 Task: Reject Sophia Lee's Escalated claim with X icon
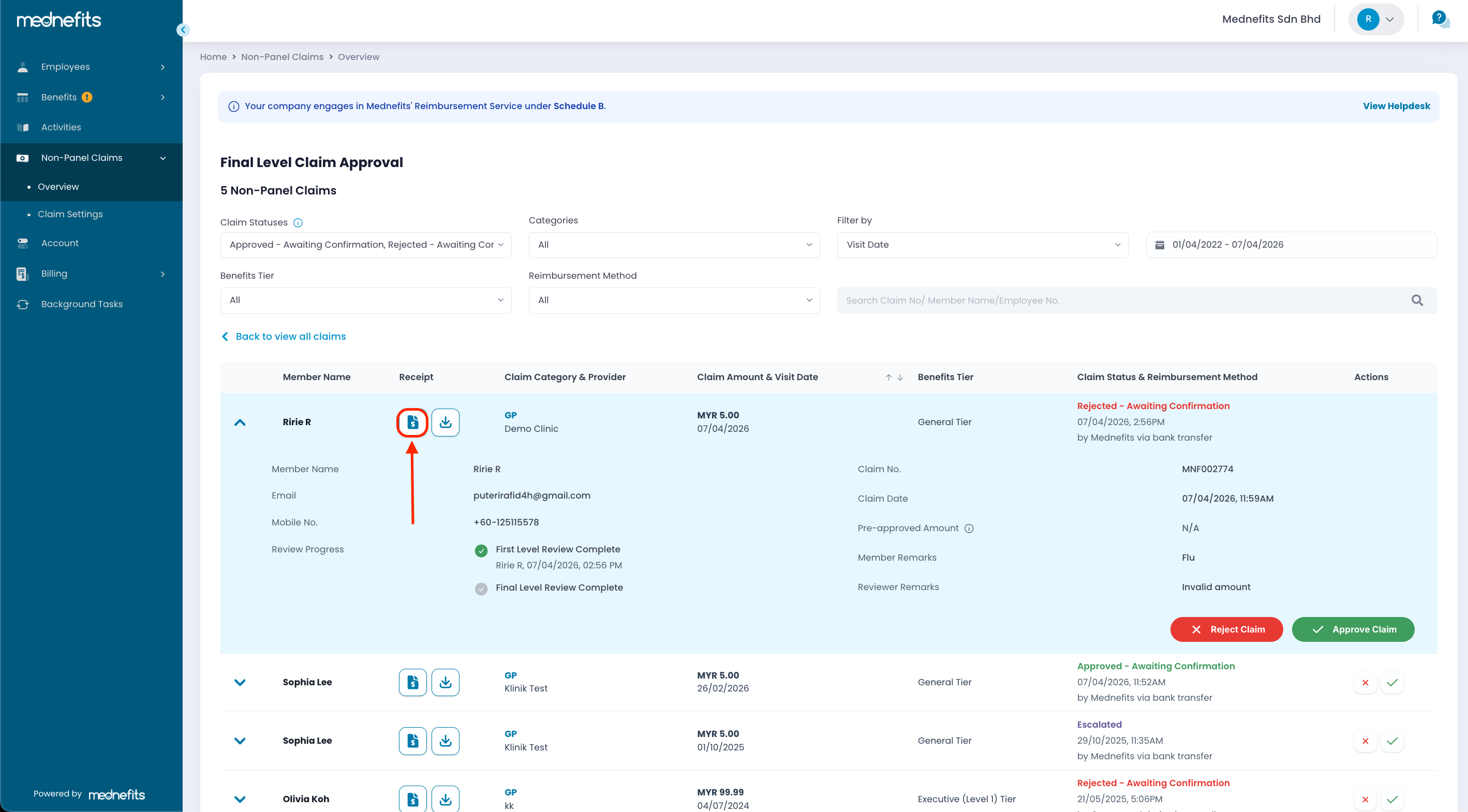pyautogui.click(x=1365, y=741)
